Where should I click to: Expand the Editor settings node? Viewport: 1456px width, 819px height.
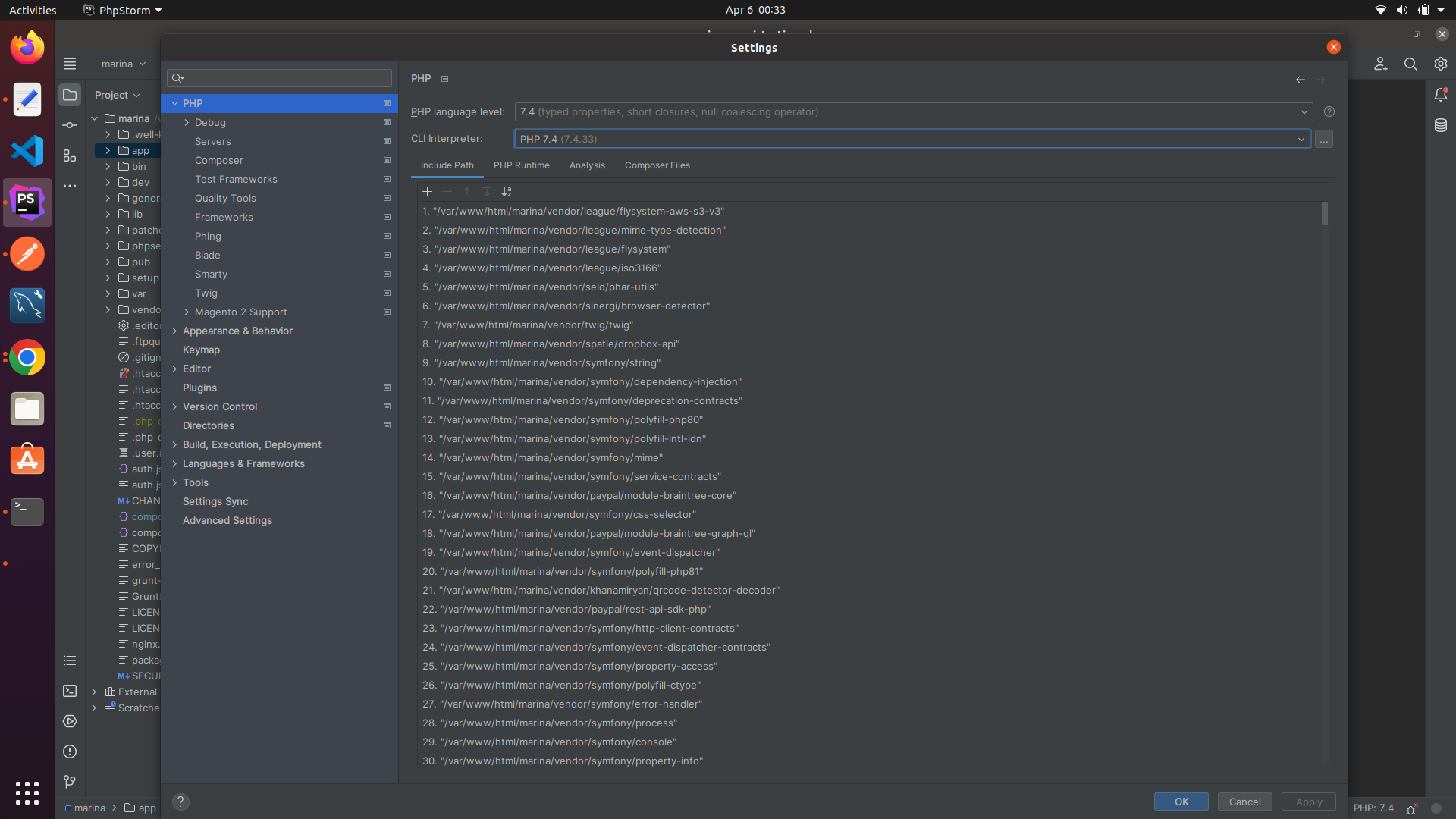[x=175, y=369]
